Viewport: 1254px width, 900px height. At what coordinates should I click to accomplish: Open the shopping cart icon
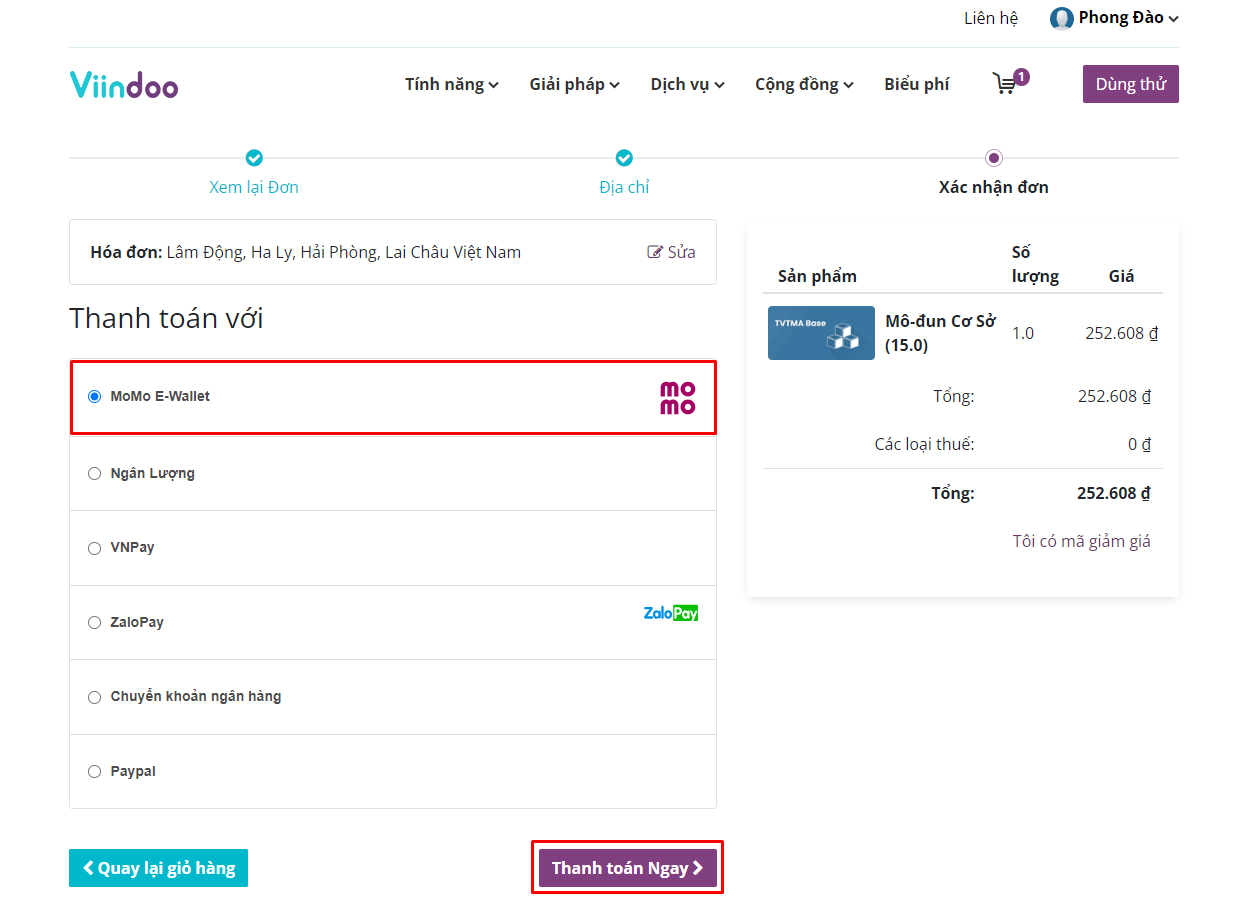click(x=1005, y=84)
